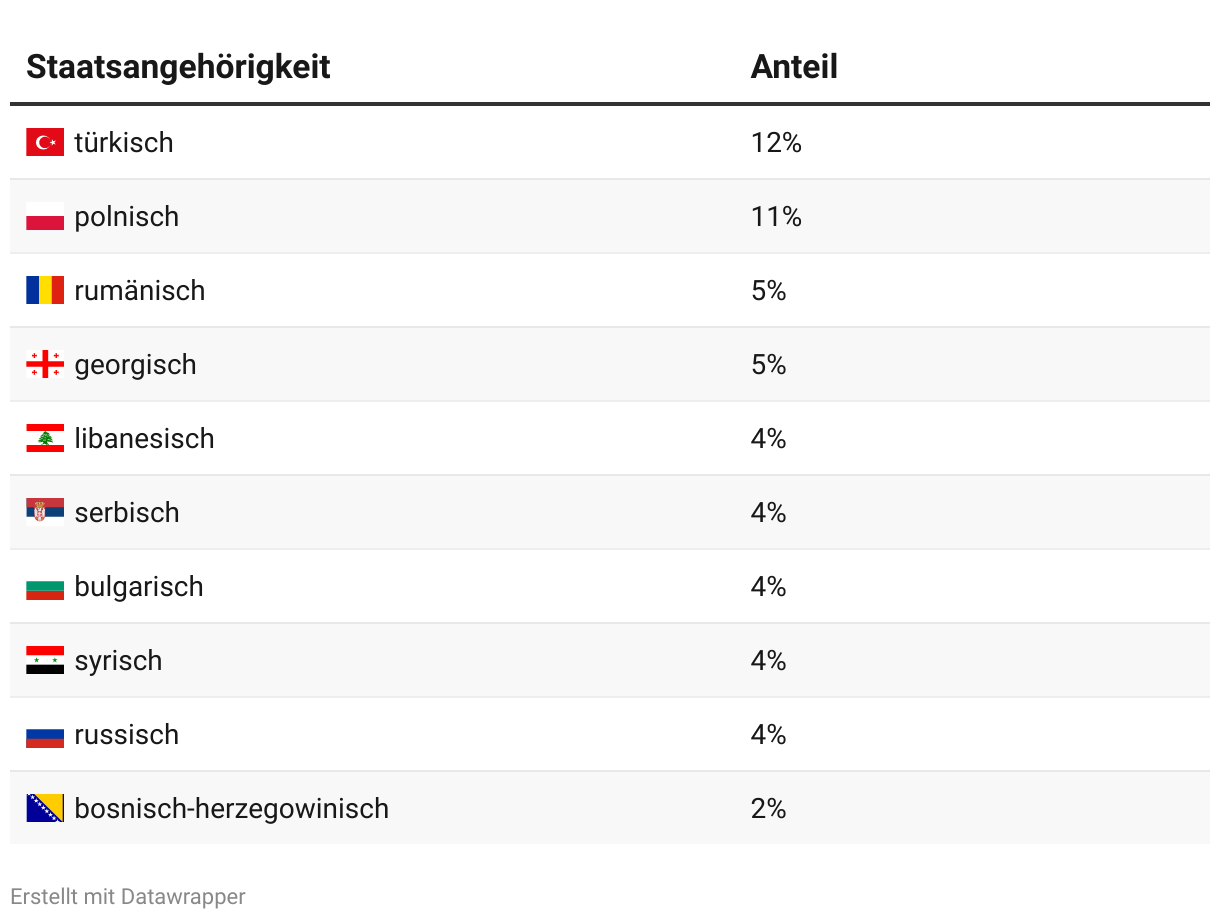Click the Romanian flag icon
This screenshot has width=1220, height=920.
(45, 290)
